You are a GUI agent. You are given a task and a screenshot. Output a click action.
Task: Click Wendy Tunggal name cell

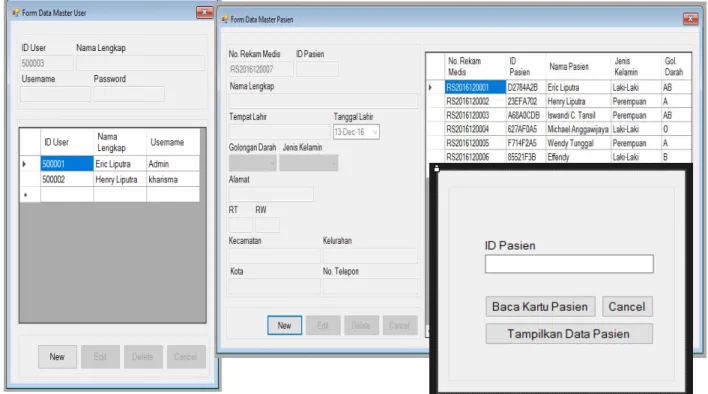point(578,143)
